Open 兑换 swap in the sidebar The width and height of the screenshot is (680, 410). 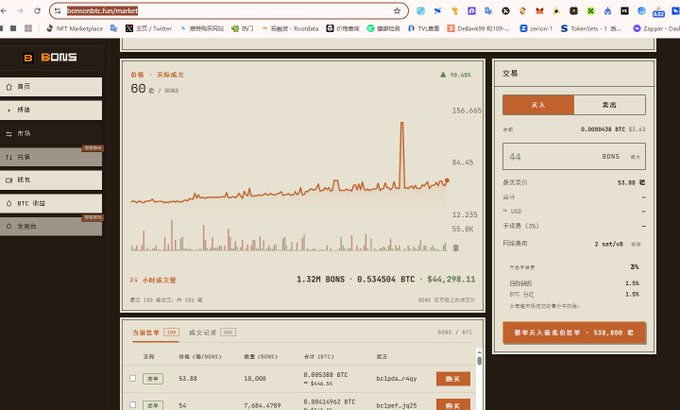tap(51, 157)
